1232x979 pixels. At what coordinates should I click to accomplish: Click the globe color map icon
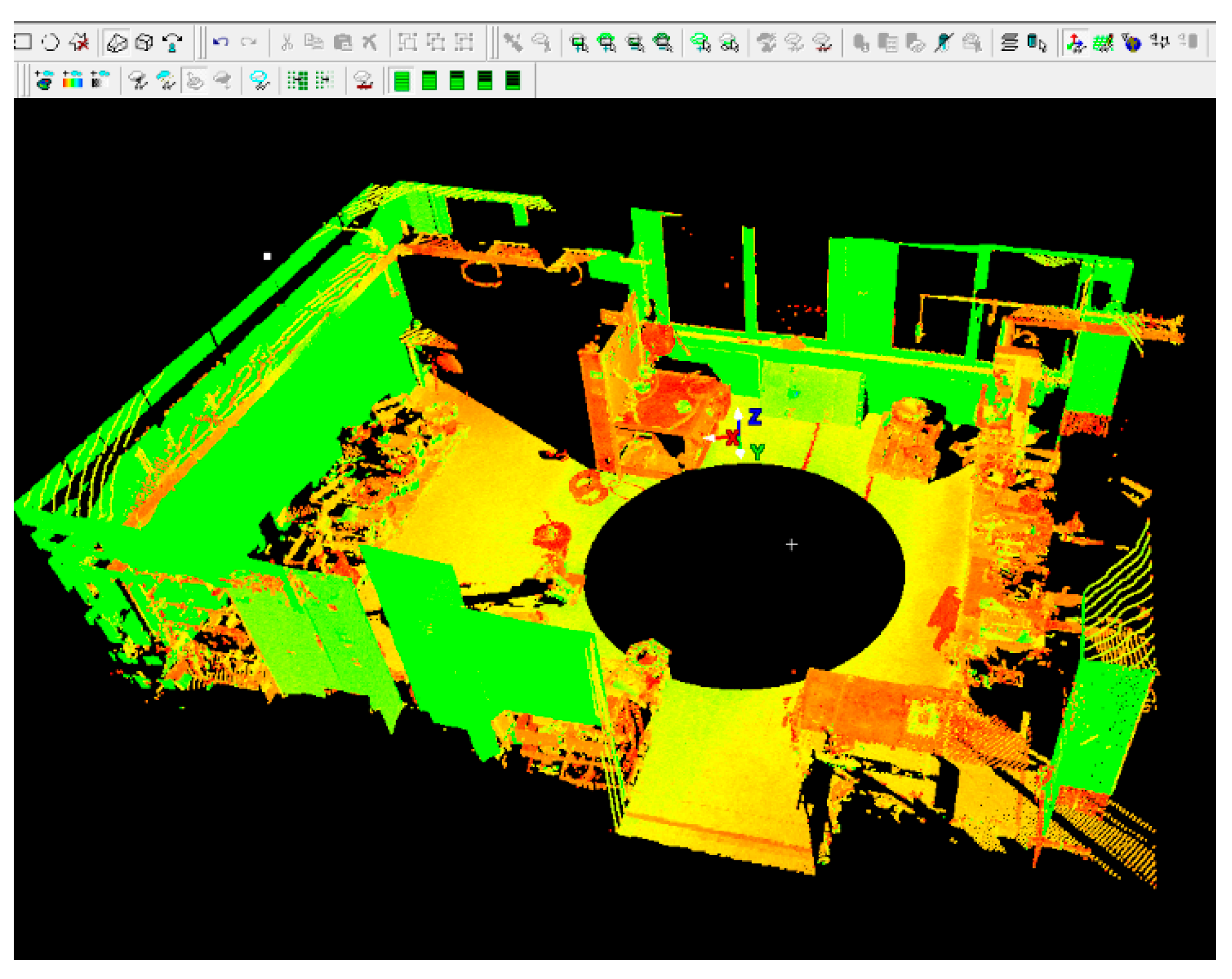44,80
